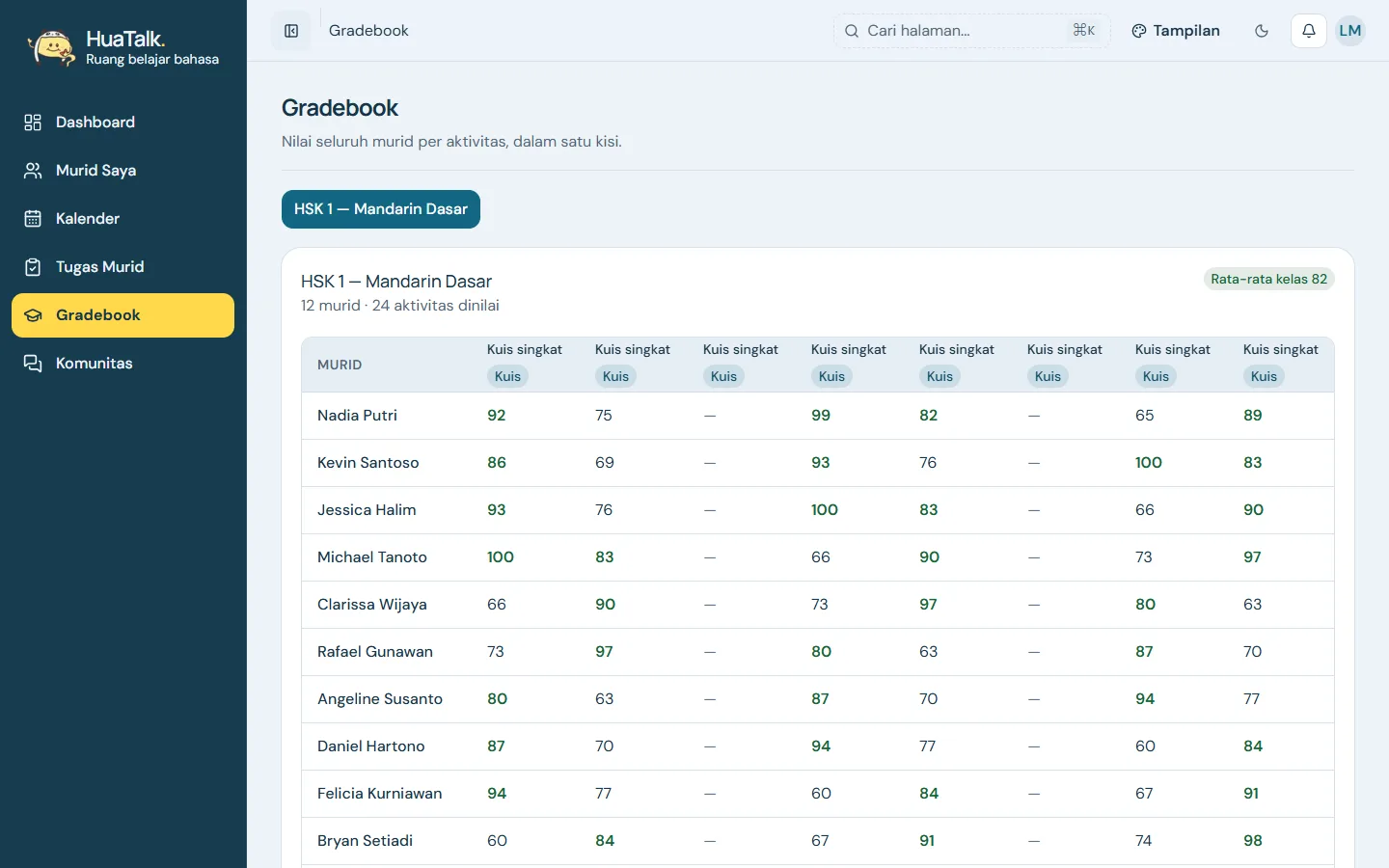Open notifications via the bell icon
Image resolution: width=1389 pixels, height=868 pixels.
tap(1309, 31)
